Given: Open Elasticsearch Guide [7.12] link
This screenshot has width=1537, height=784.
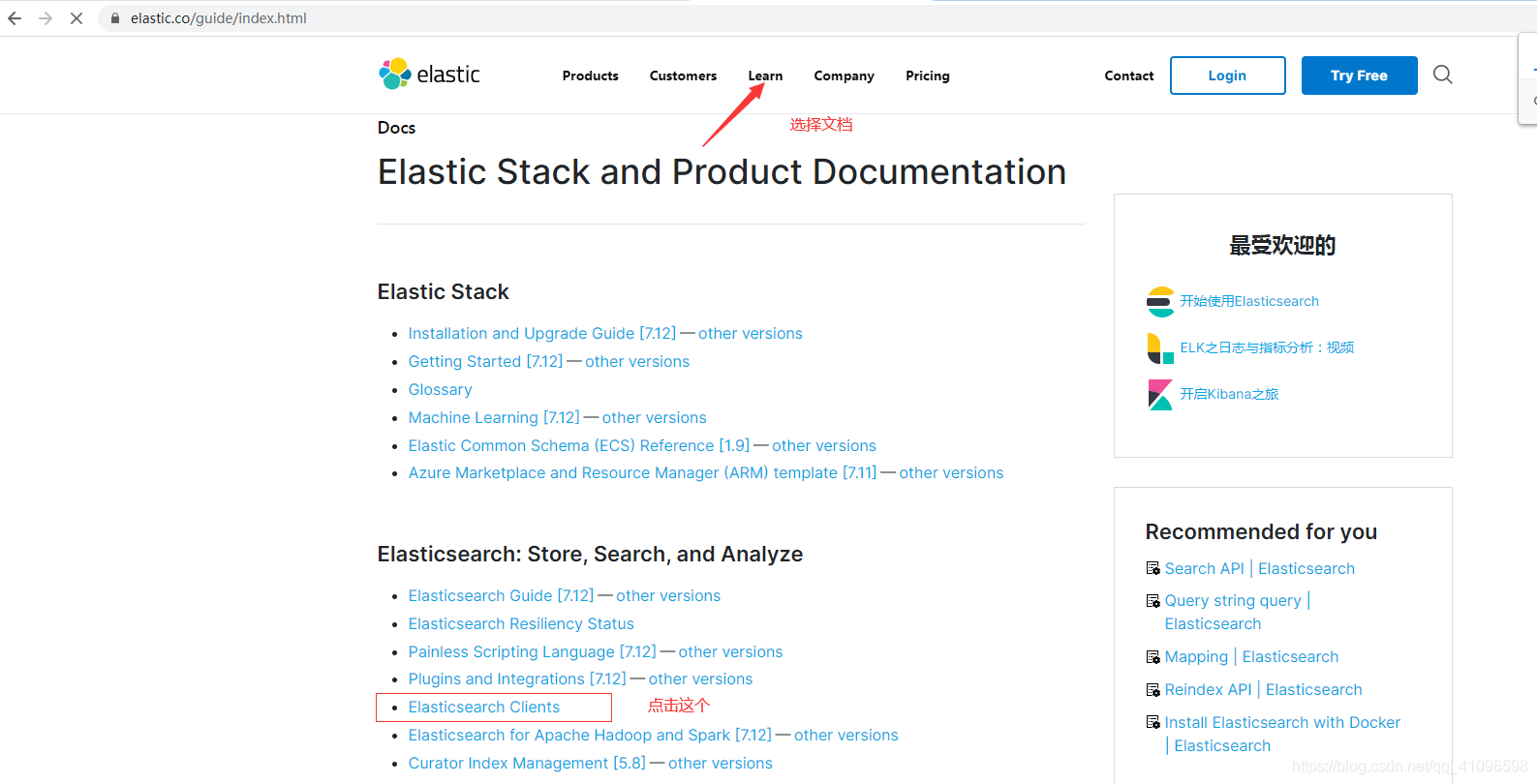Looking at the screenshot, I should click(x=501, y=595).
